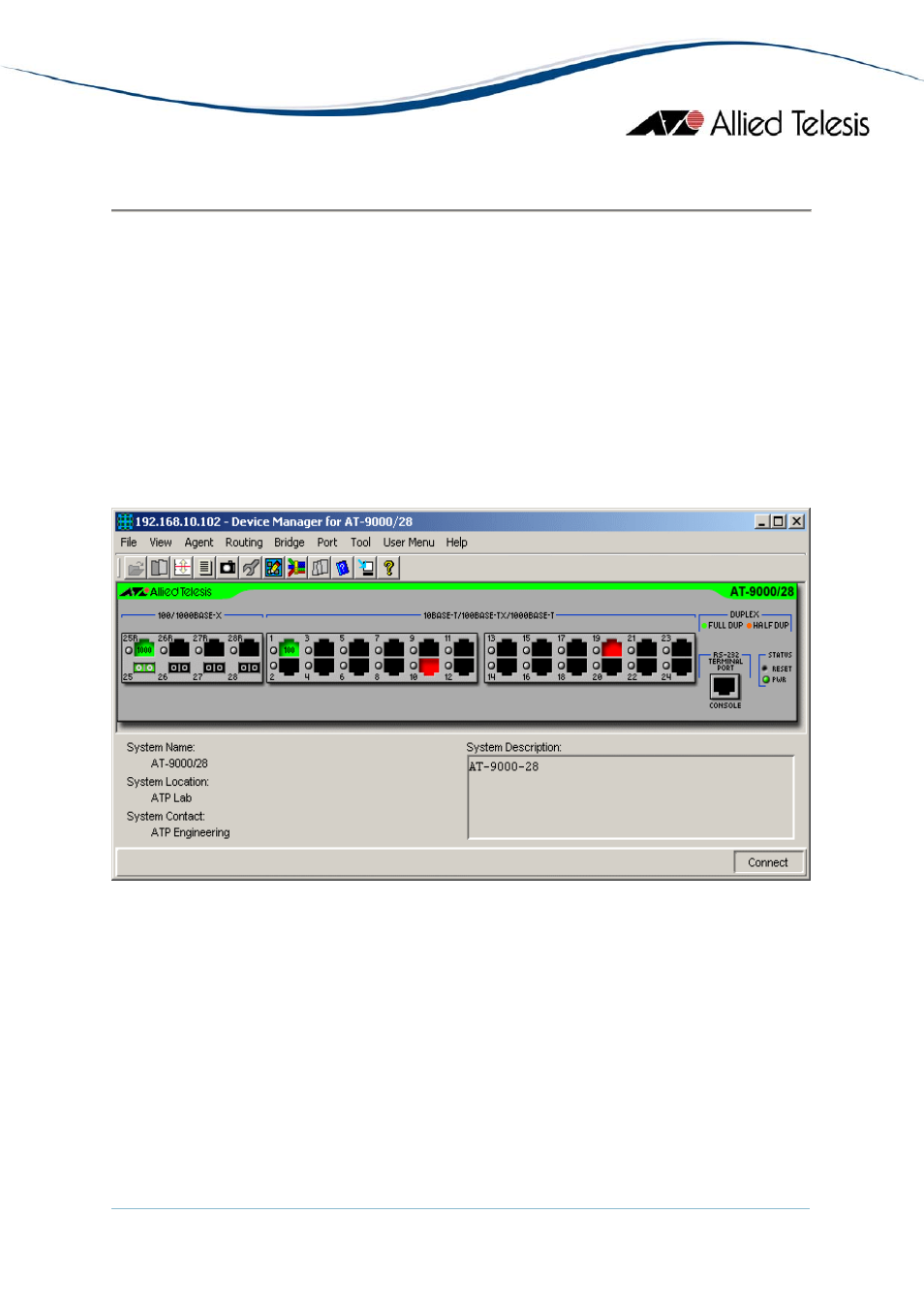The width and height of the screenshot is (924, 1308).
Task: Click the pencil-on-blue-grid toolbar icon
Action: pyautogui.click(x=274, y=568)
